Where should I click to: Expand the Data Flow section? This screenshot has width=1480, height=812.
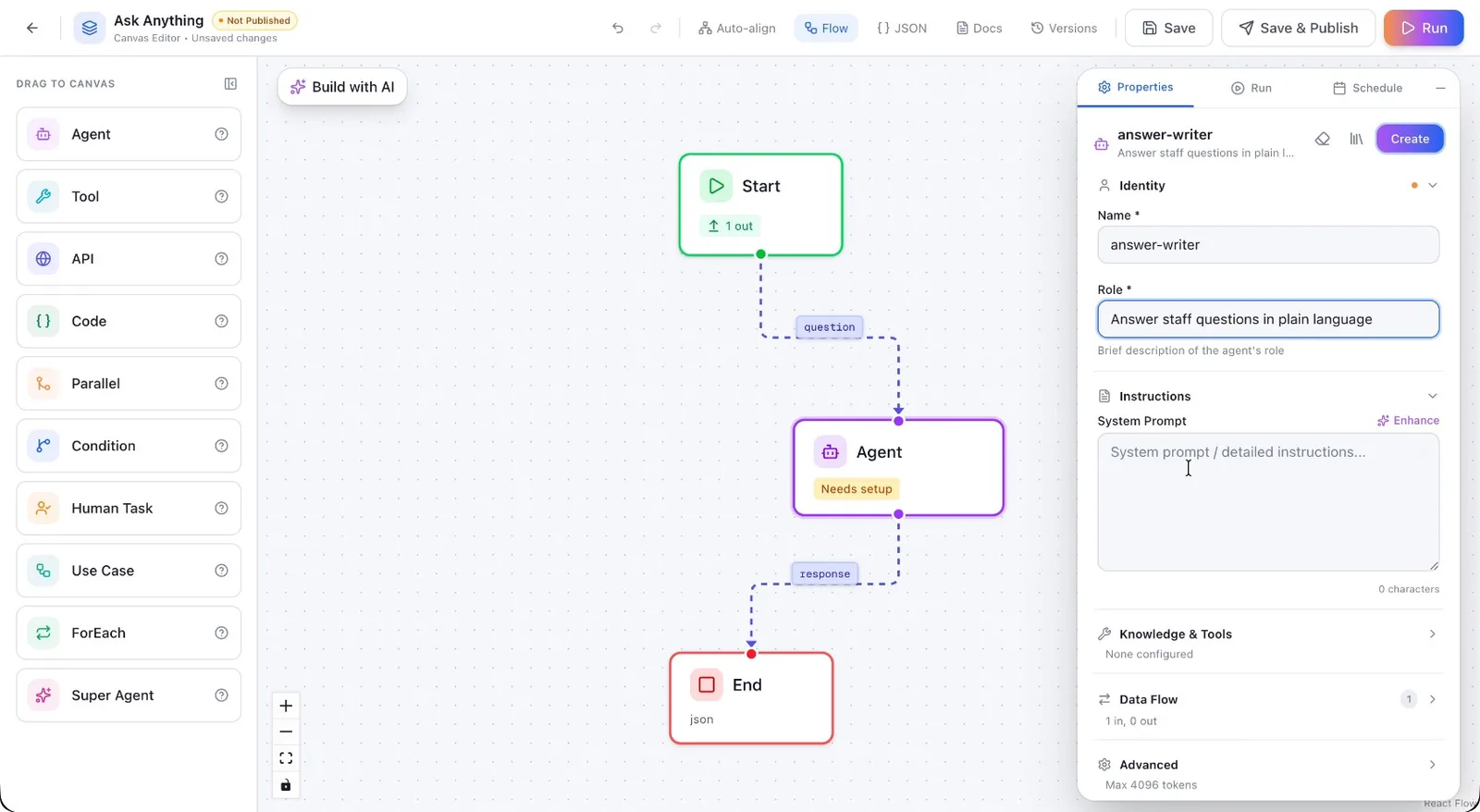tap(1433, 699)
